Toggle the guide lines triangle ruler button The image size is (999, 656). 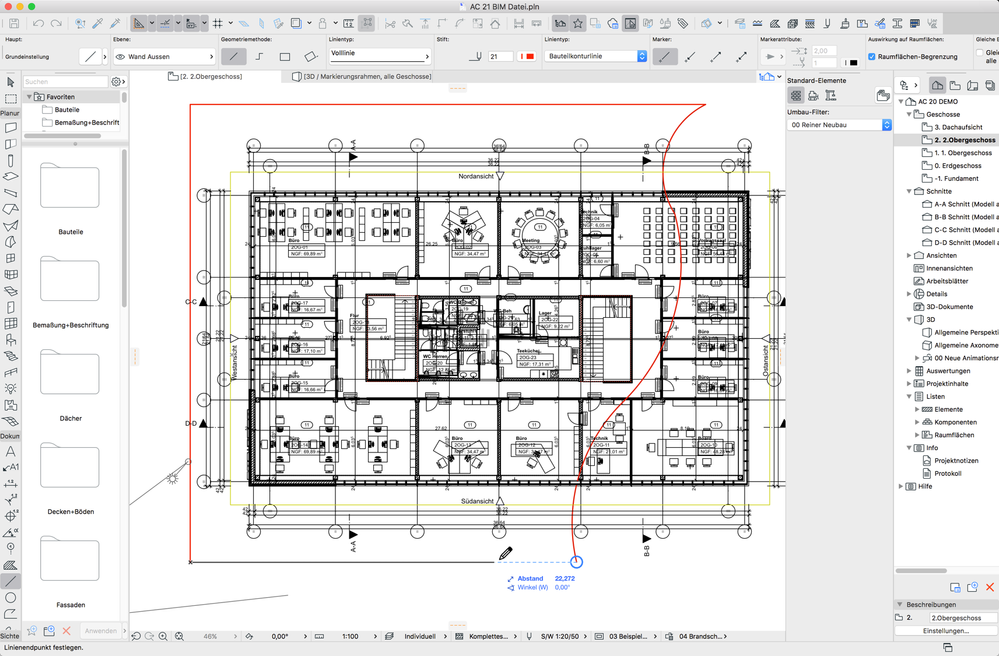(x=138, y=24)
